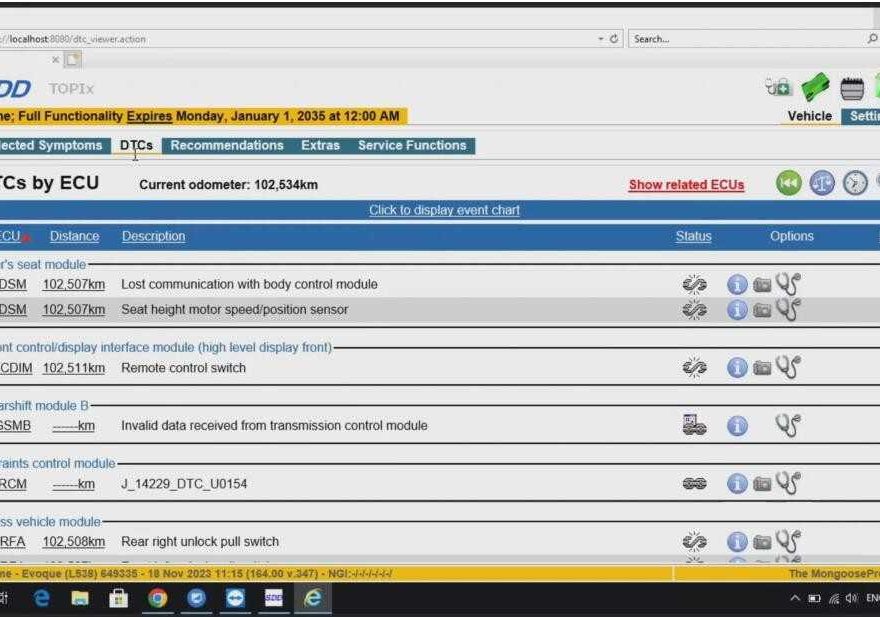Open info for Rear right unlock pull switch
The width and height of the screenshot is (880, 617).
point(737,542)
